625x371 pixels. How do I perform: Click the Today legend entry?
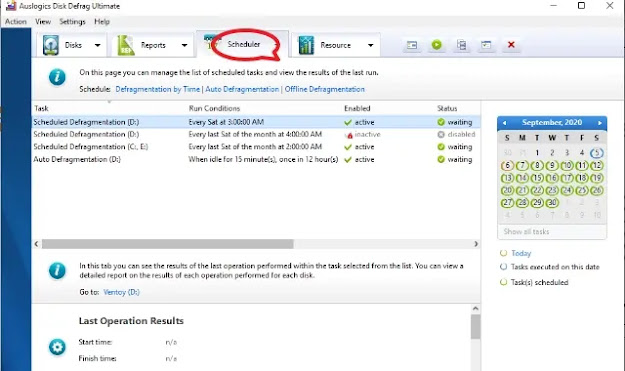click(x=521, y=253)
